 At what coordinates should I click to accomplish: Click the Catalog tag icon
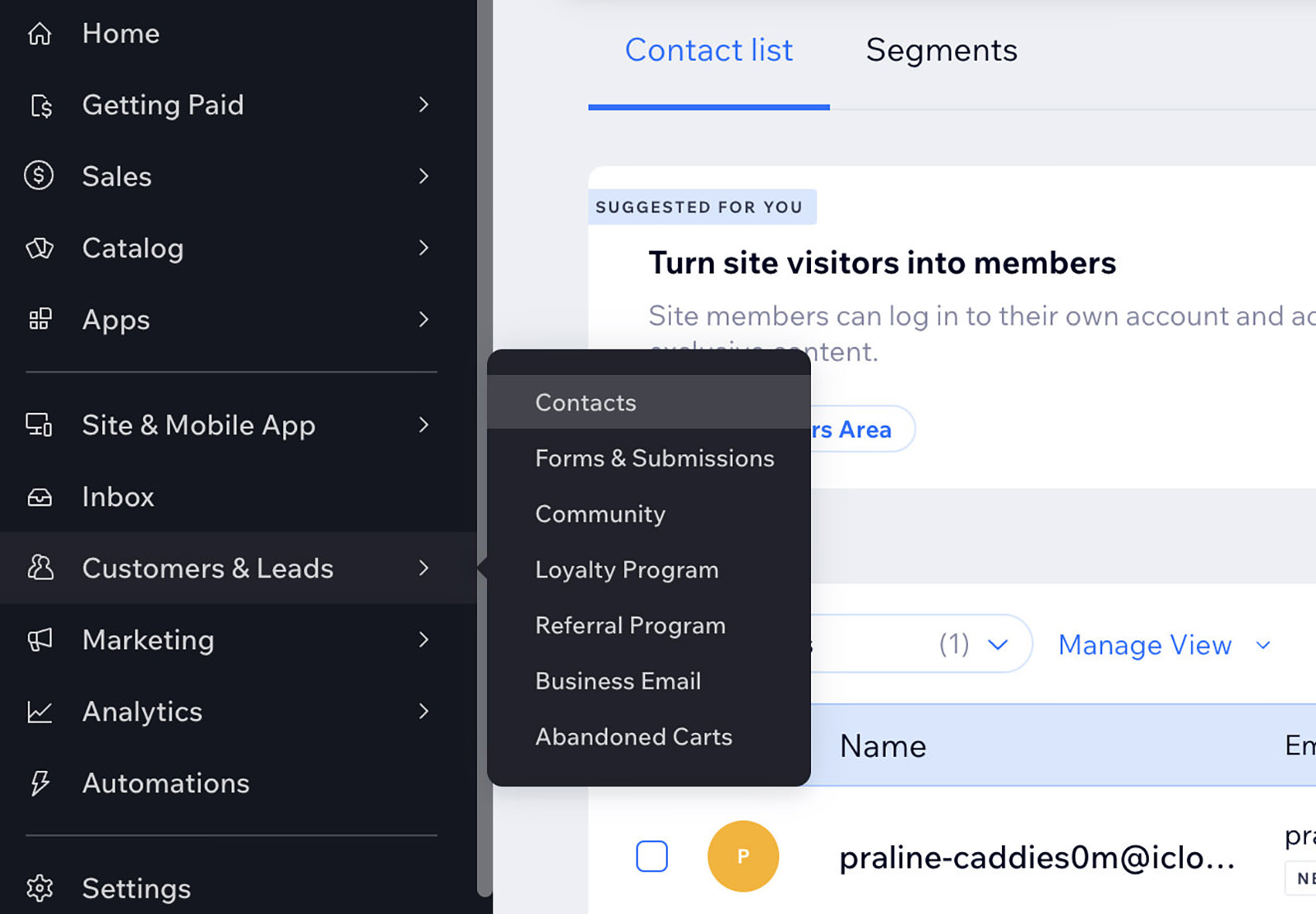coord(39,248)
